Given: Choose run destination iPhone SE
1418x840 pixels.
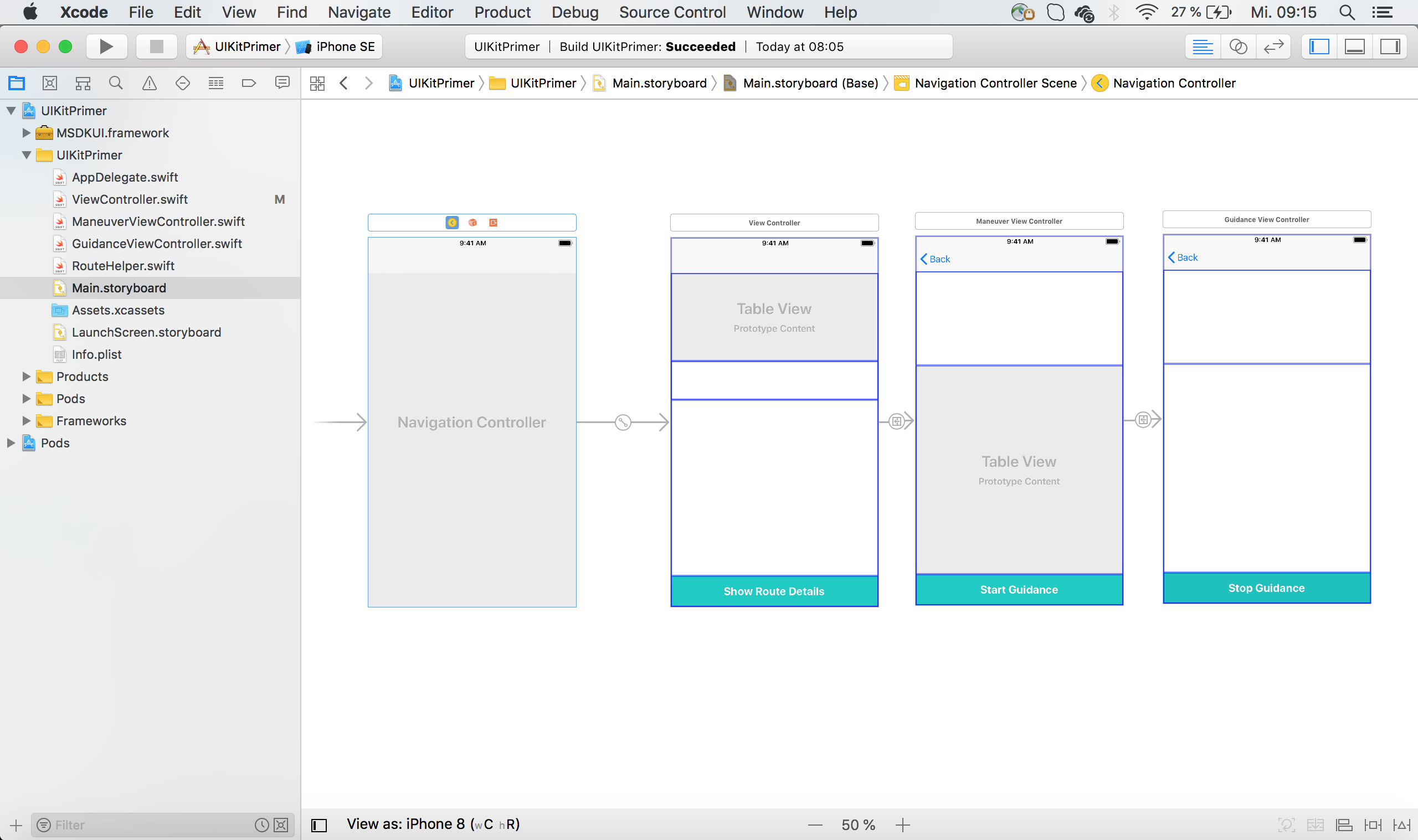Looking at the screenshot, I should pos(336,47).
